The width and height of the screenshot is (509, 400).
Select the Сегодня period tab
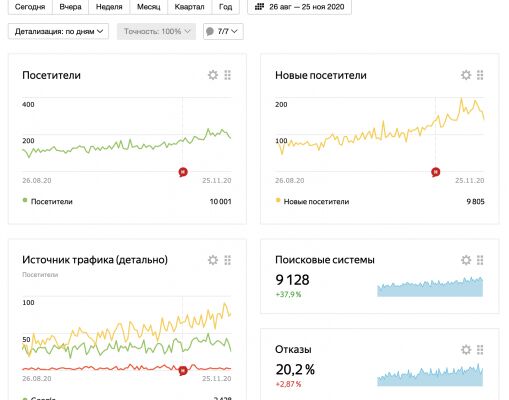click(x=30, y=7)
